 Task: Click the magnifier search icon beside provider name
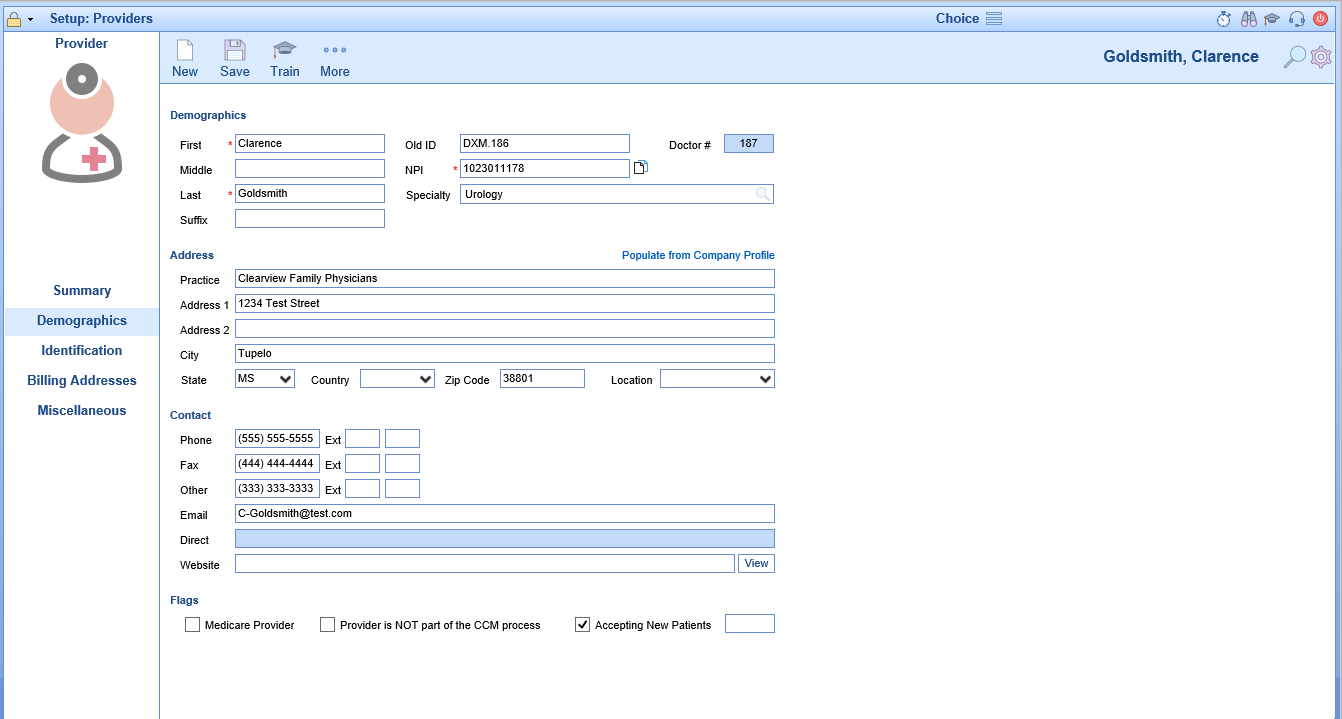click(1294, 57)
